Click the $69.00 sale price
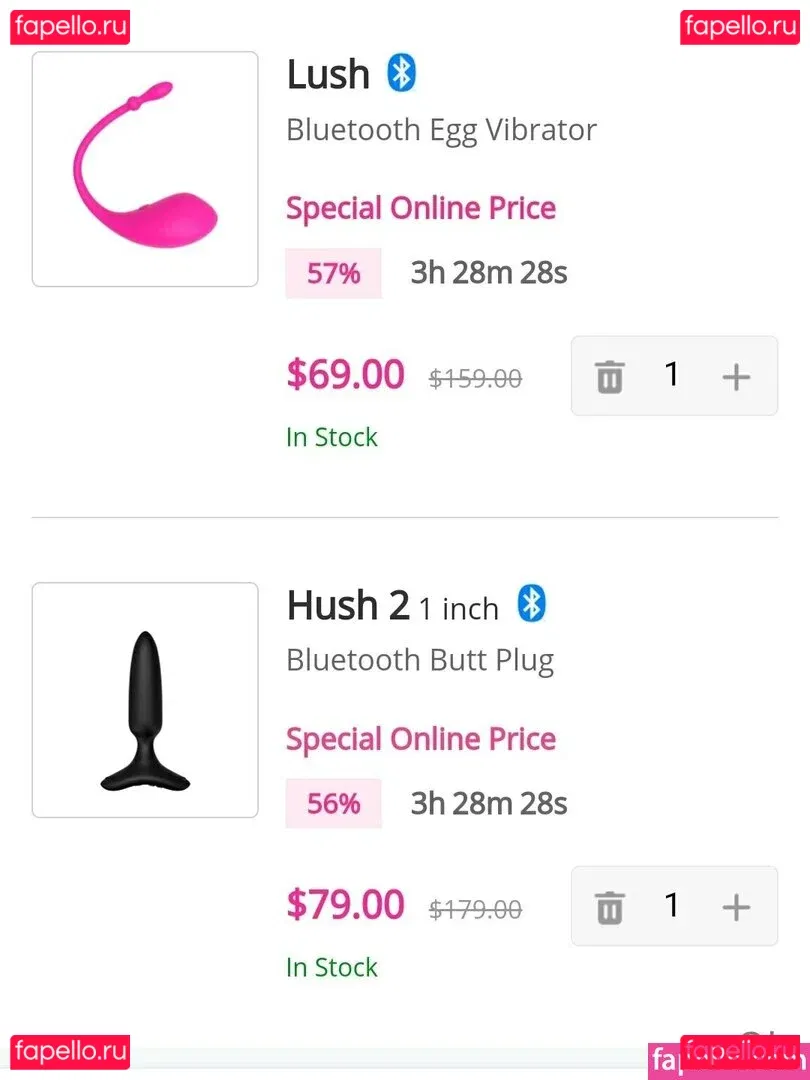The width and height of the screenshot is (810, 1080). click(x=345, y=375)
